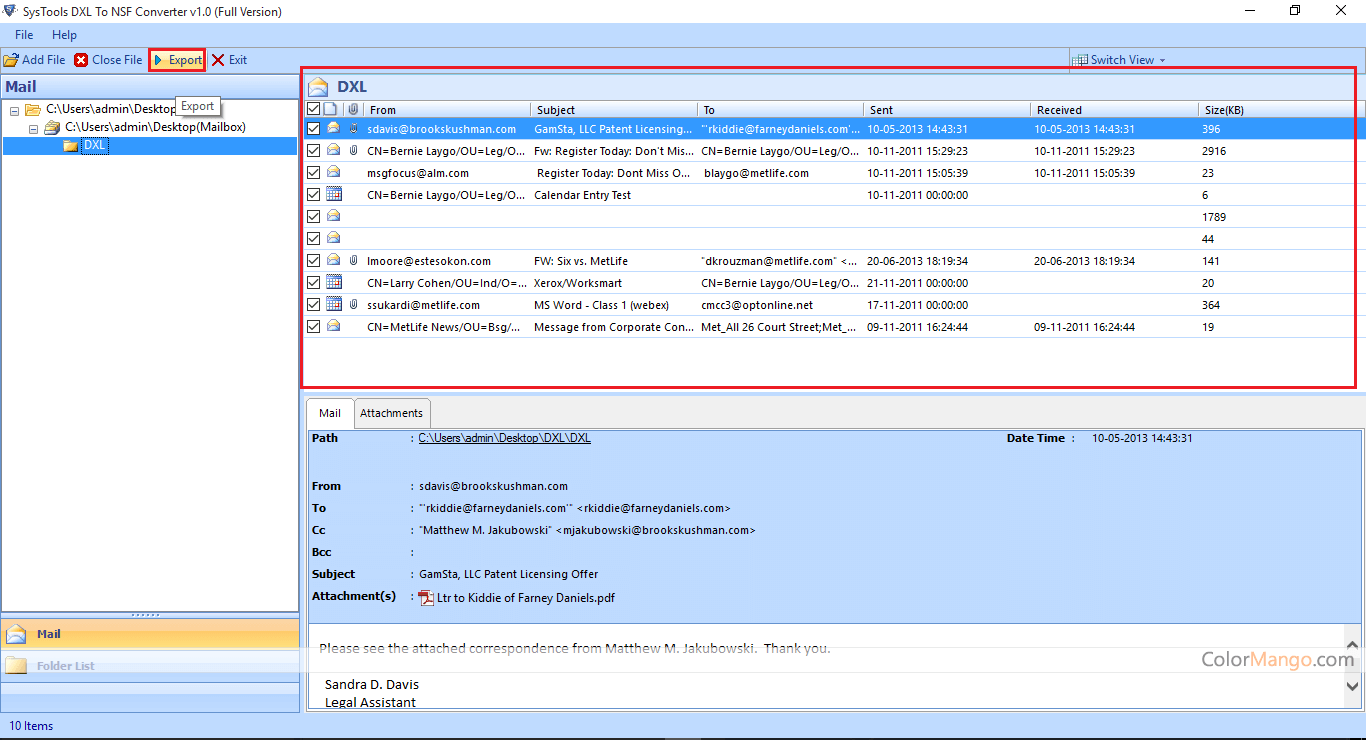Image resolution: width=1366 pixels, height=740 pixels.
Task: Click calendar icon of Calendar Entry Test row
Action: coord(334,195)
